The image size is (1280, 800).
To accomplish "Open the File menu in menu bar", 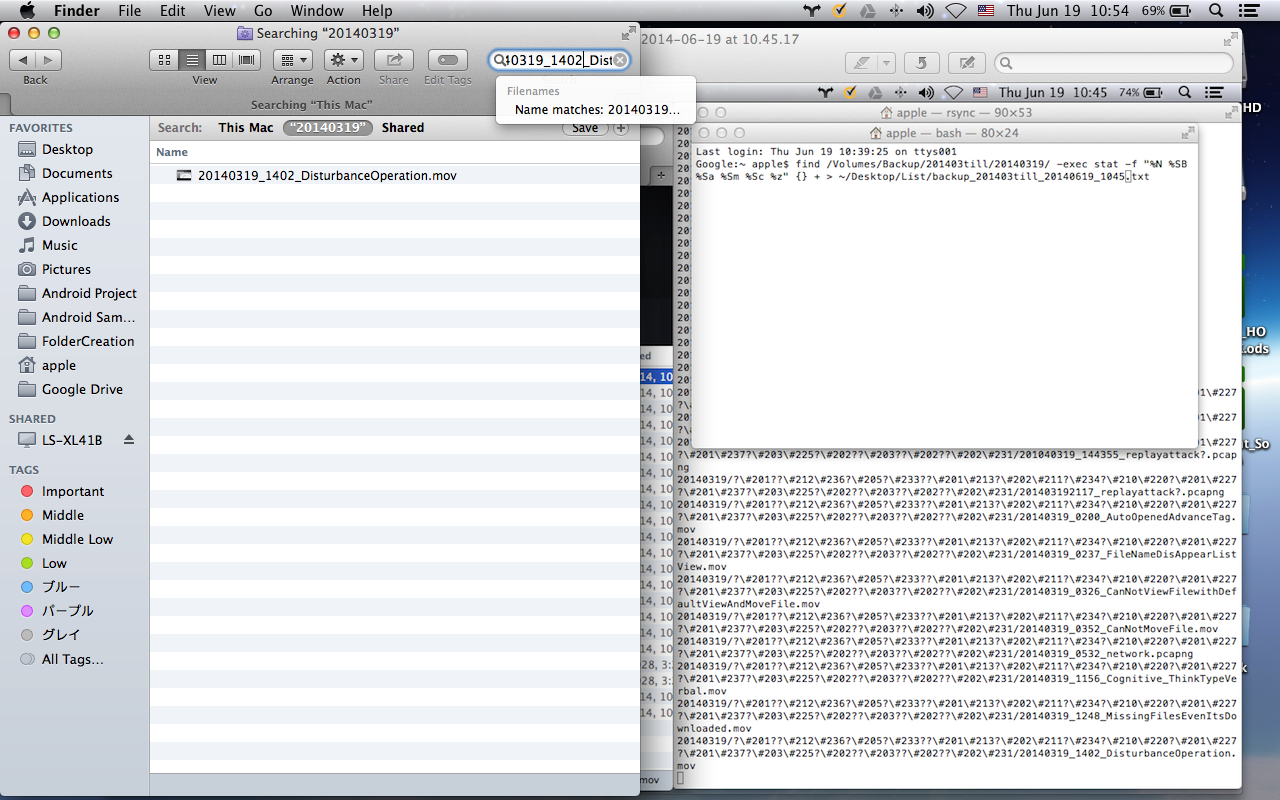I will click(129, 11).
